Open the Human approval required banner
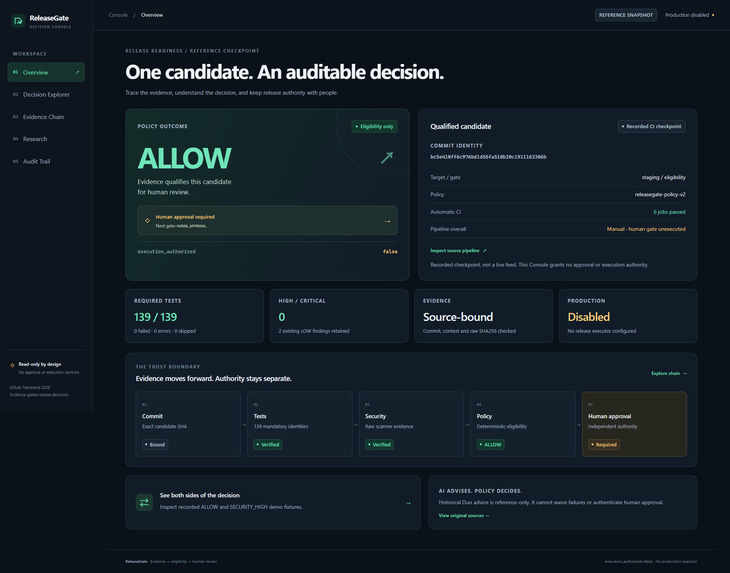730x573 pixels. [x=267, y=221]
